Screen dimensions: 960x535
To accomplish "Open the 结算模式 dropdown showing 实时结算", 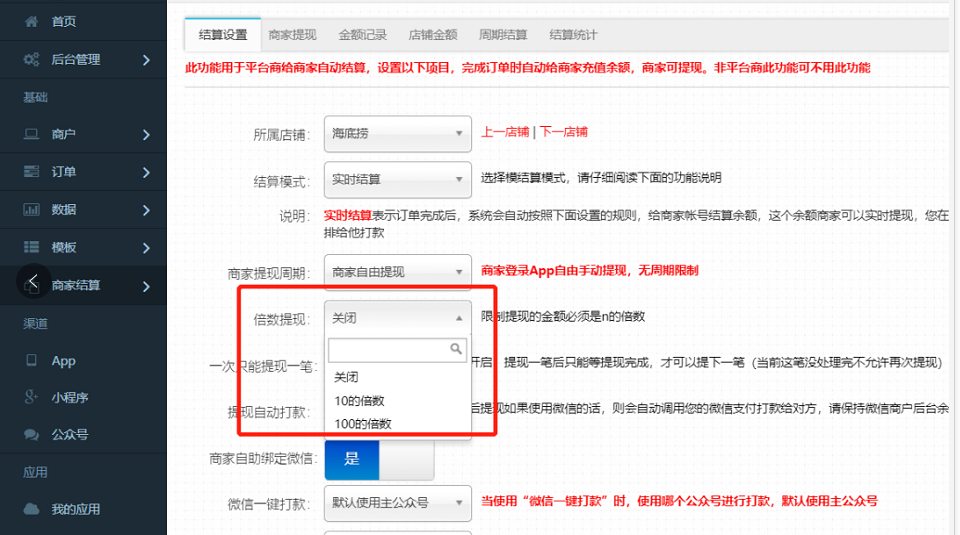I will pos(397,180).
